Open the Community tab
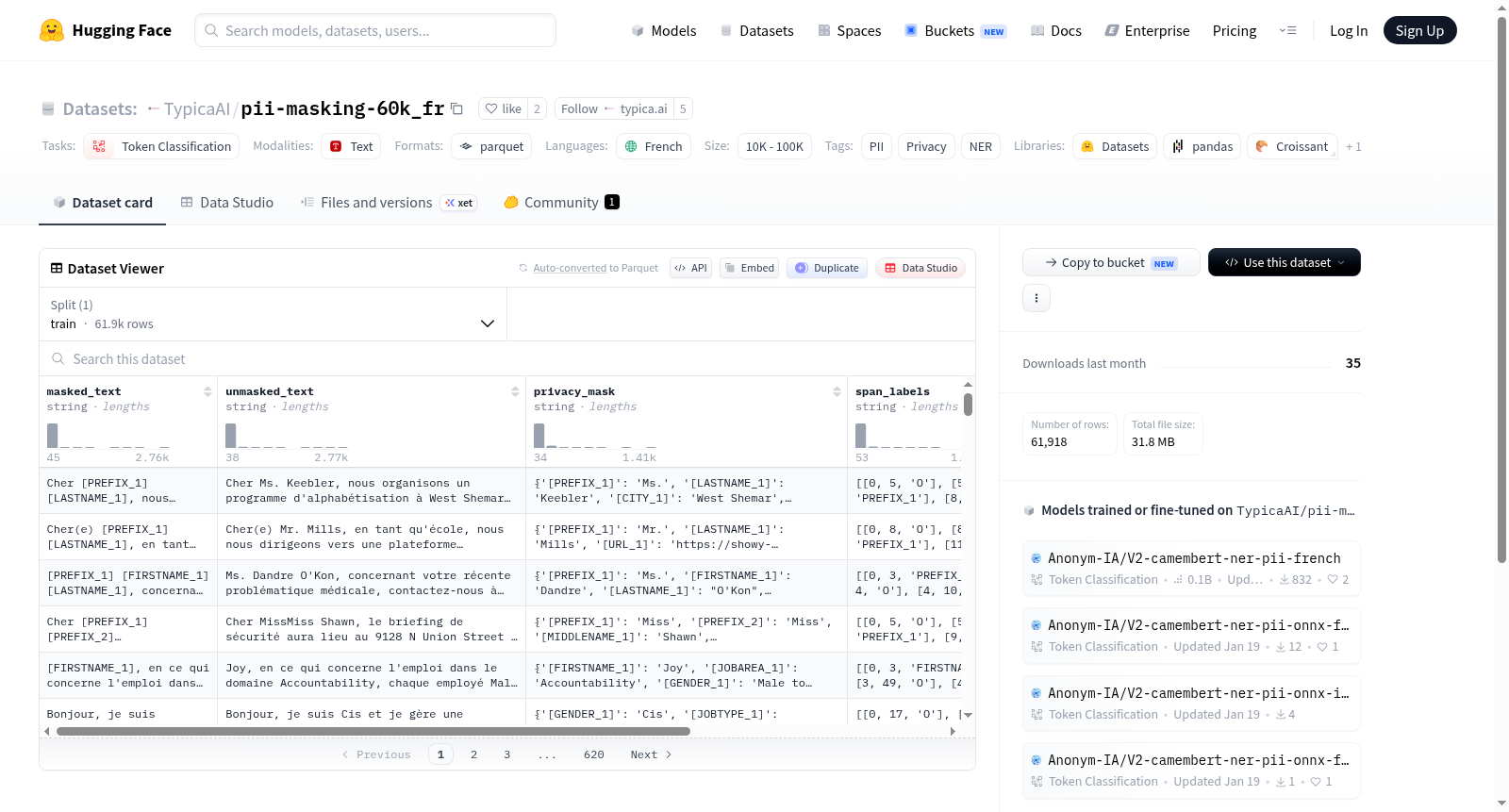 (x=561, y=202)
